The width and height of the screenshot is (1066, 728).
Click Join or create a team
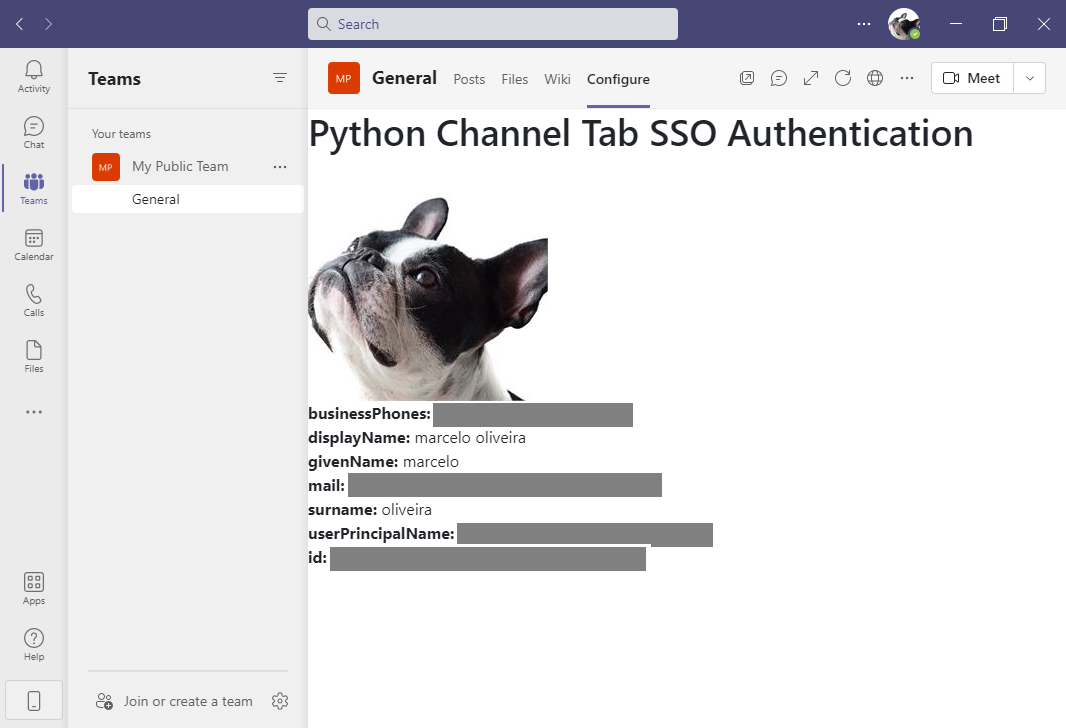(175, 701)
